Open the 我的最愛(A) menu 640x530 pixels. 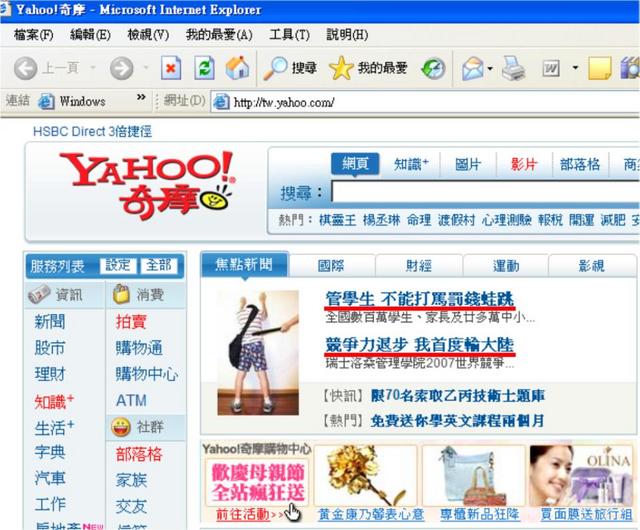click(x=219, y=35)
